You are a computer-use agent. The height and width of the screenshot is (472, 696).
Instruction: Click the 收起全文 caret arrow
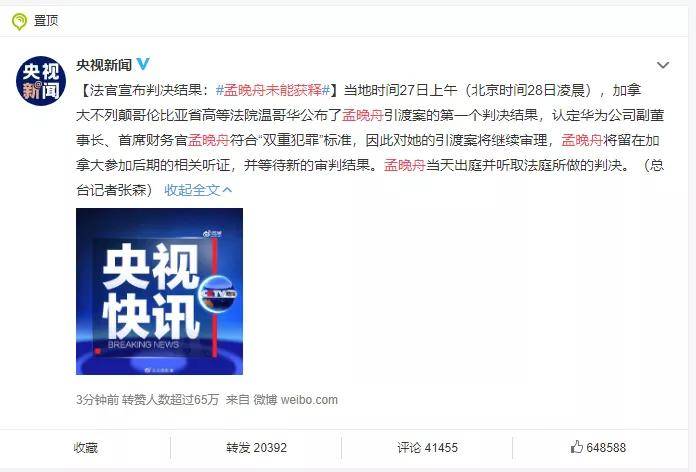pyautogui.click(x=227, y=190)
